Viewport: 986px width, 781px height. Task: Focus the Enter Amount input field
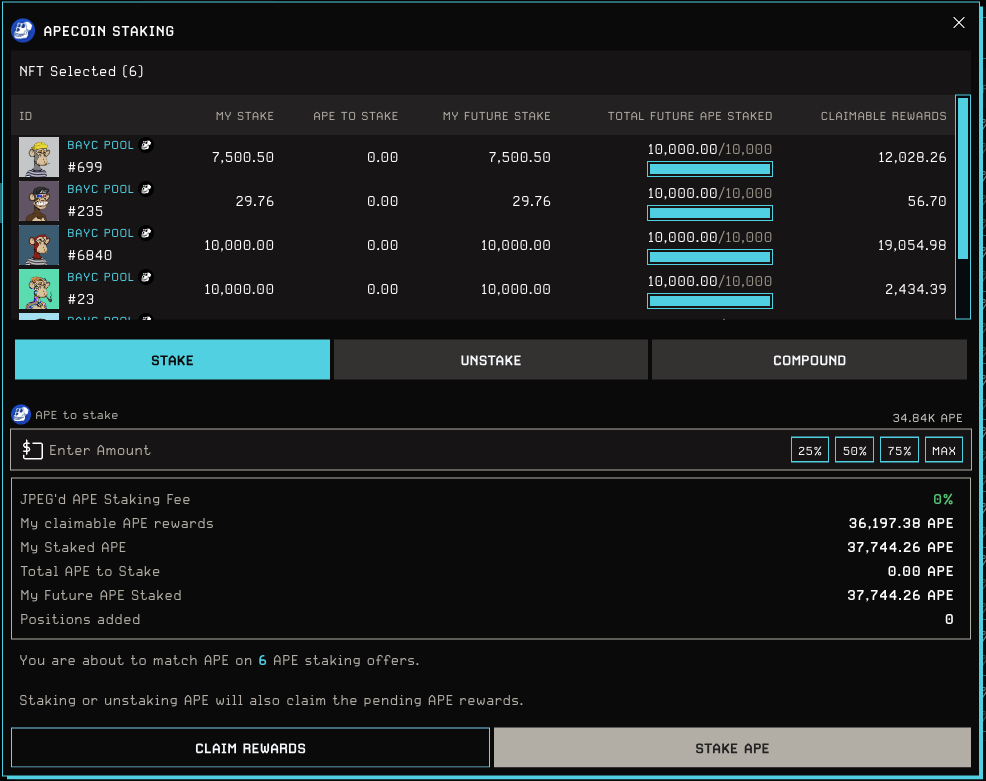(x=400, y=451)
